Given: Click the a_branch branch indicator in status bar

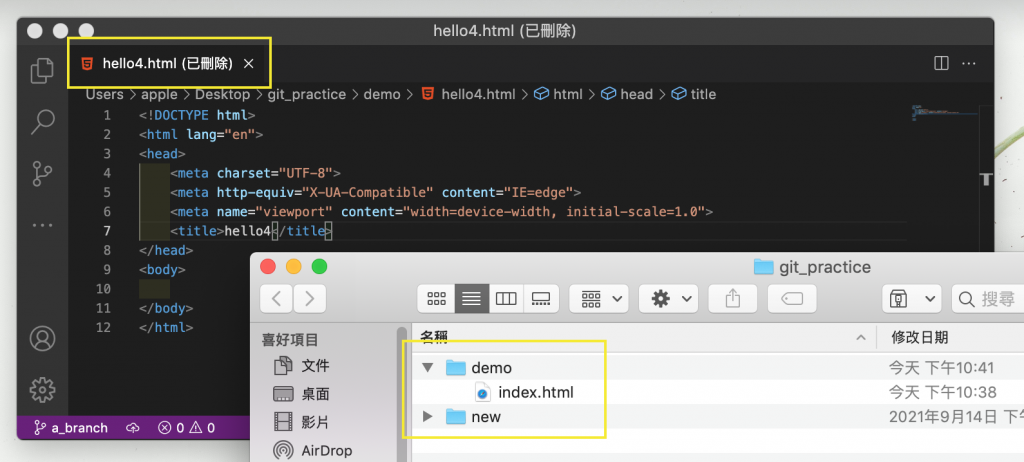Looking at the screenshot, I should (71, 428).
